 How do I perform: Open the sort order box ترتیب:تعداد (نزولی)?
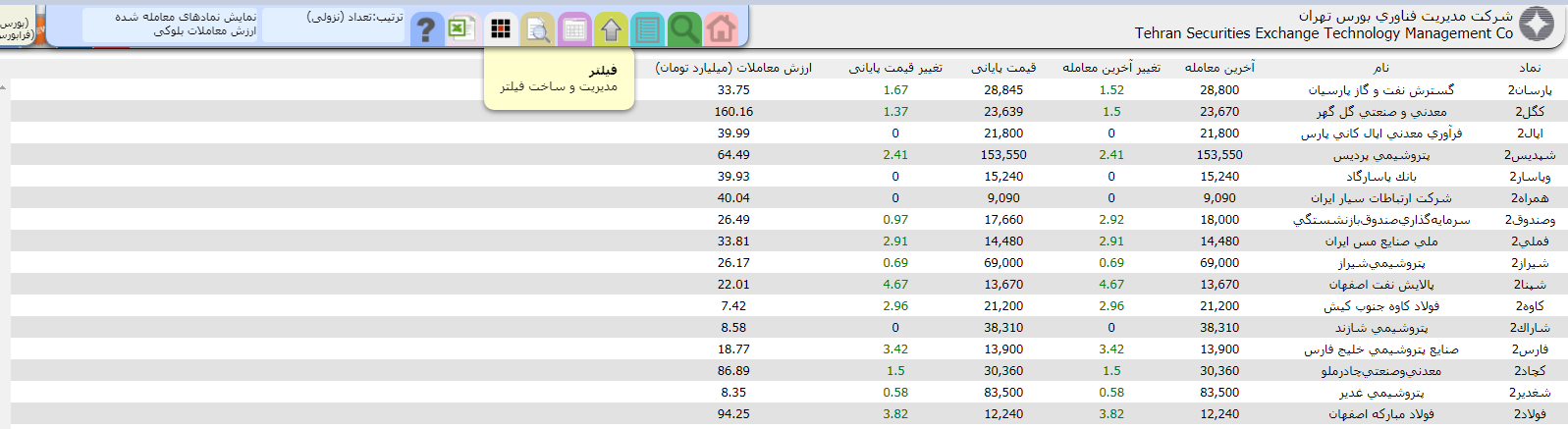click(x=335, y=24)
